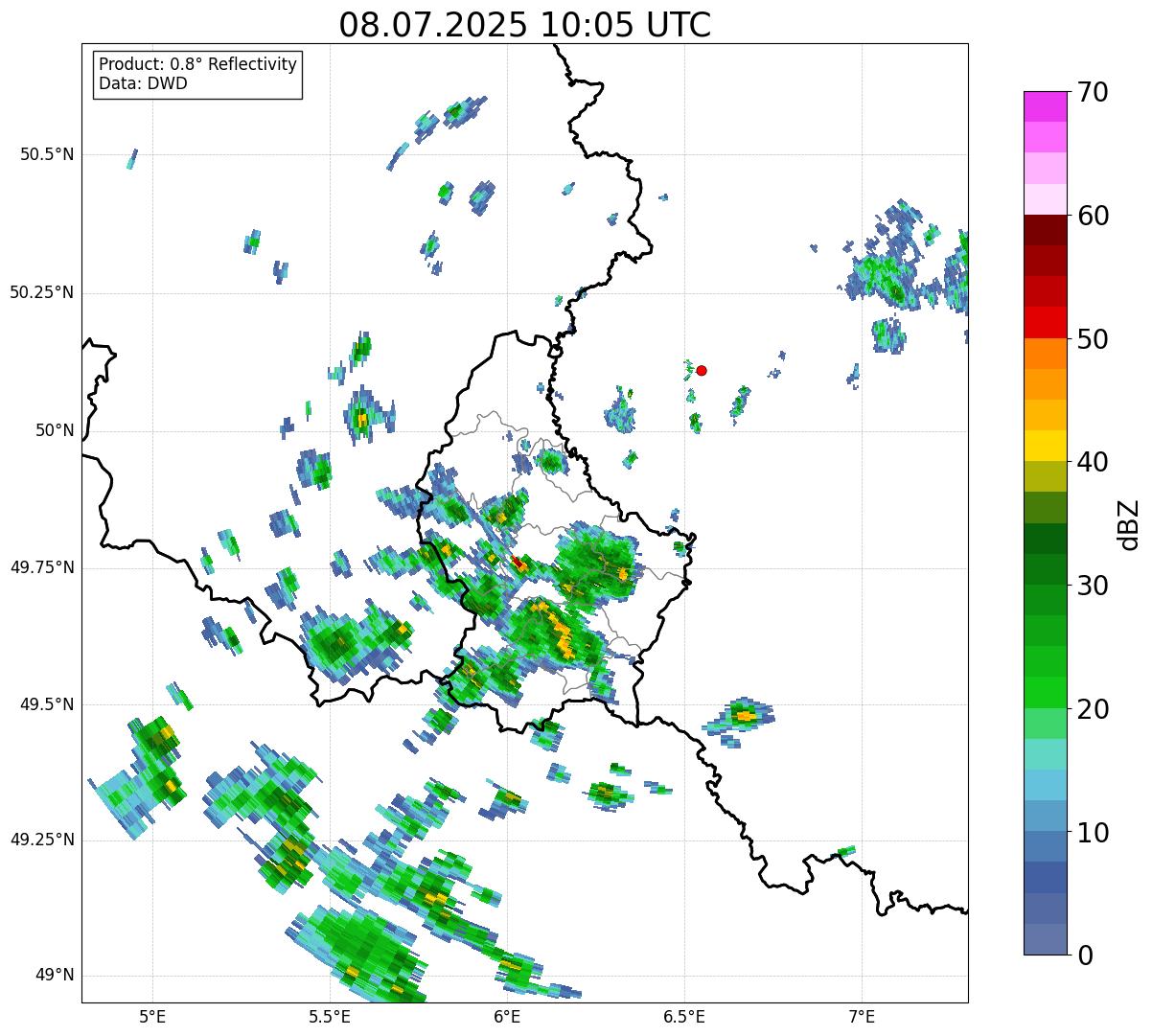1152x1036 pixels.
Task: Click the Product: 0.8° Reflectivity label
Action: tap(198, 64)
